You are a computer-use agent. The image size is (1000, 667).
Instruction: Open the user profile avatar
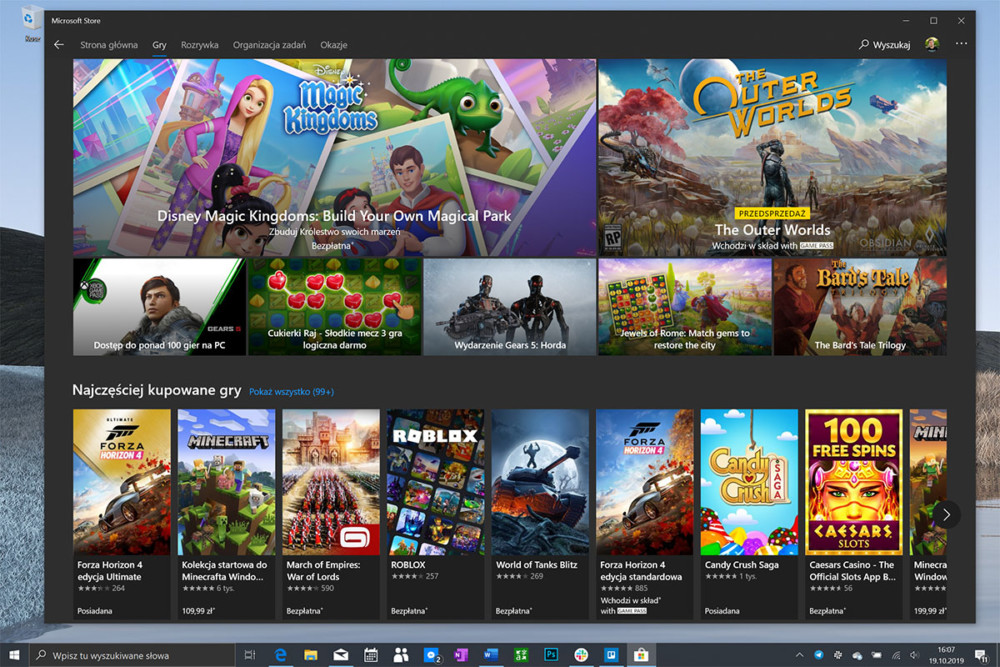click(932, 44)
